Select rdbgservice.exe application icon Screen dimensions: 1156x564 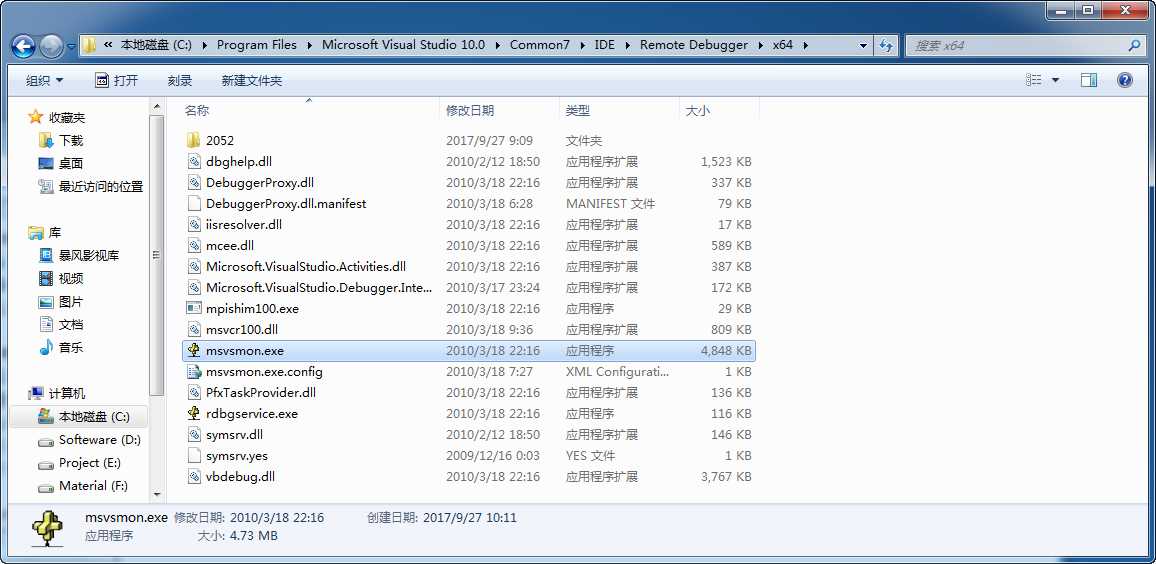(193, 414)
